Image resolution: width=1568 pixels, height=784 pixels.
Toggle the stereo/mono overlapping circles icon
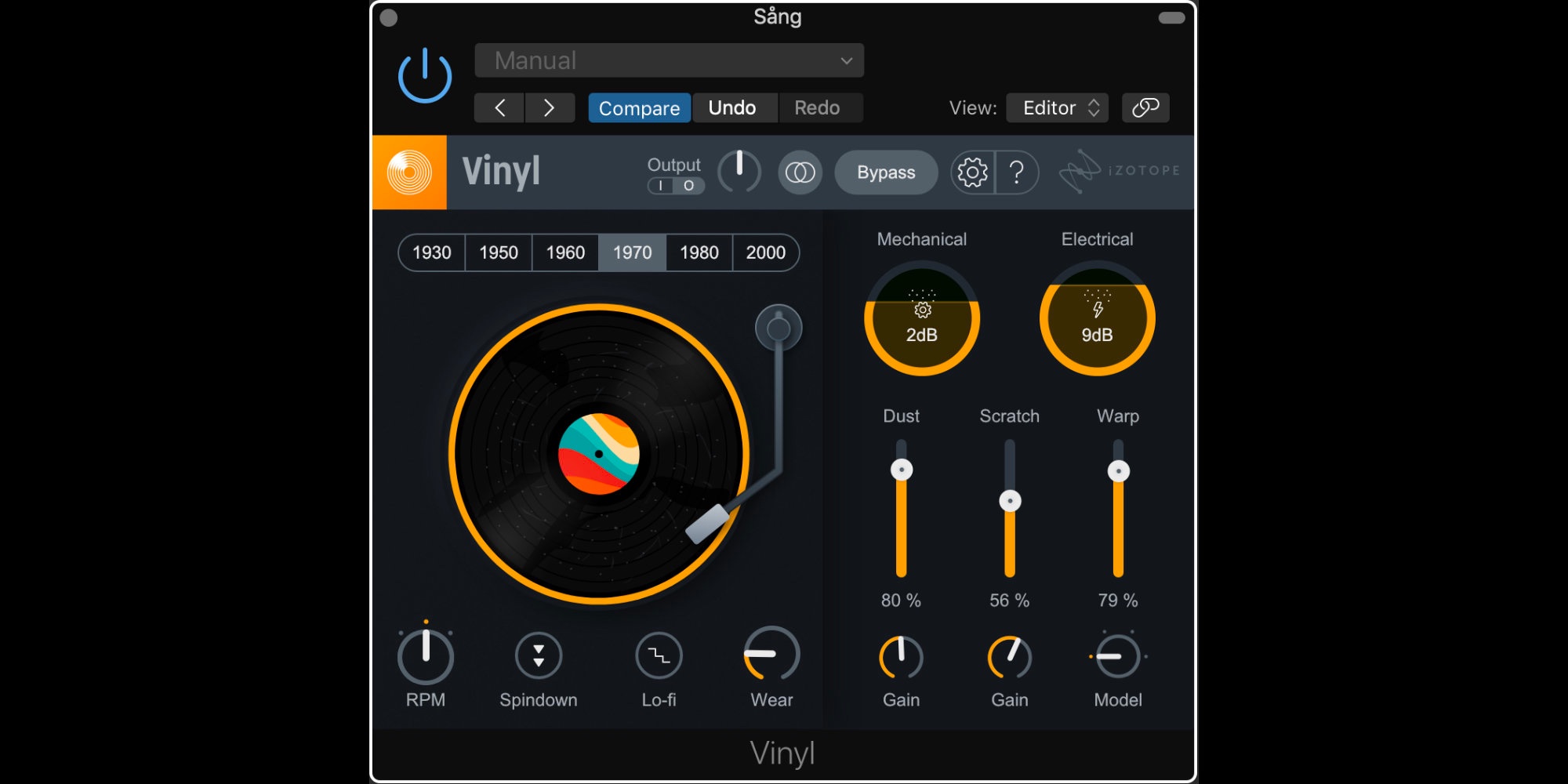pos(800,172)
